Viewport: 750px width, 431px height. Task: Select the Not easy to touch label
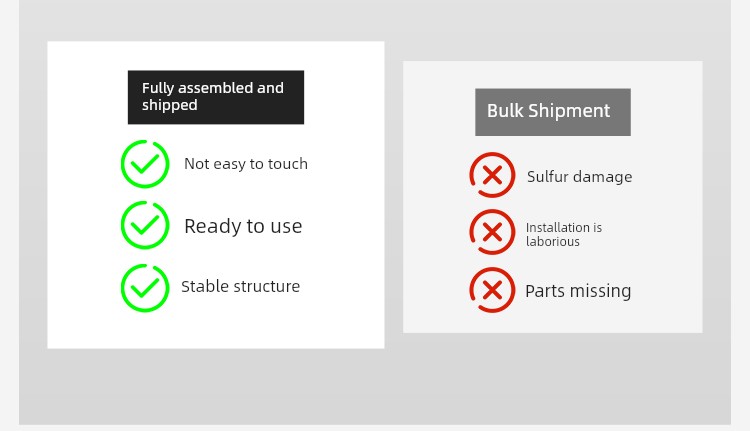246,164
